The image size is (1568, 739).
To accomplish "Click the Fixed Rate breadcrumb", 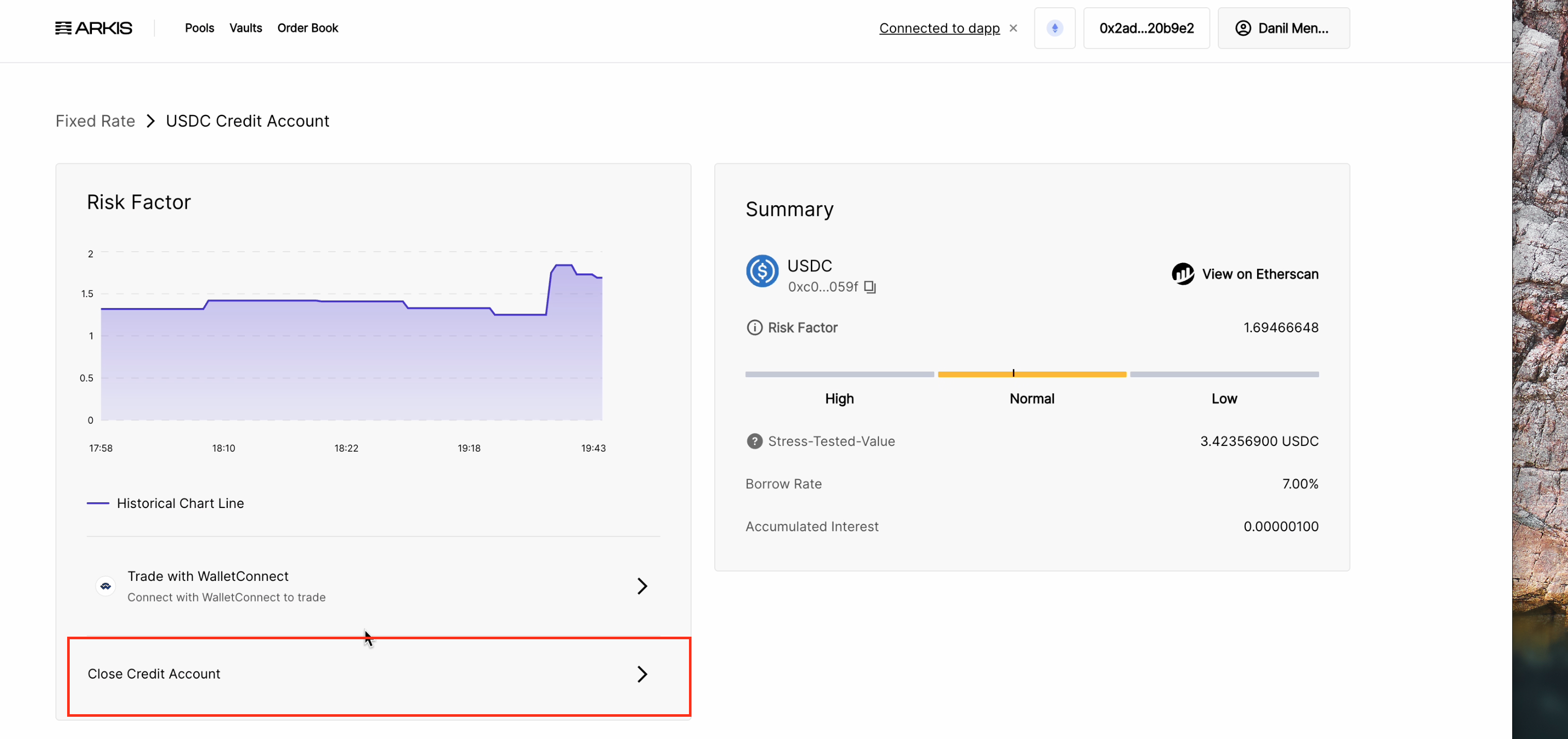I will (x=95, y=121).
